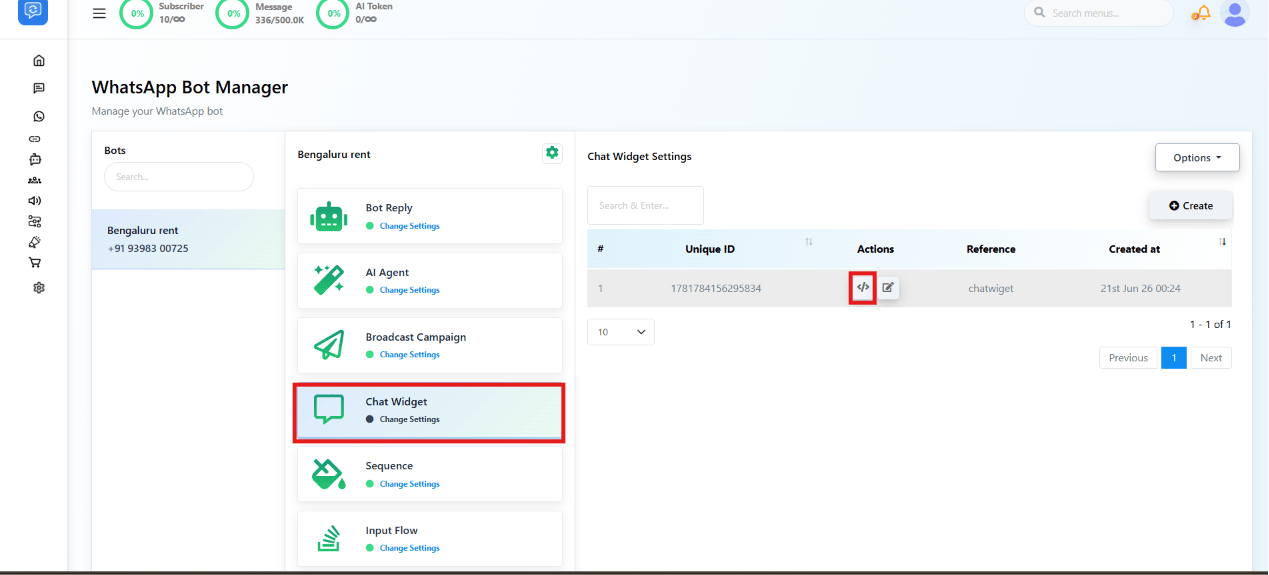Select the Bengaluru rent bot in list
Viewport: 1269px width, 575px height.
pos(188,239)
